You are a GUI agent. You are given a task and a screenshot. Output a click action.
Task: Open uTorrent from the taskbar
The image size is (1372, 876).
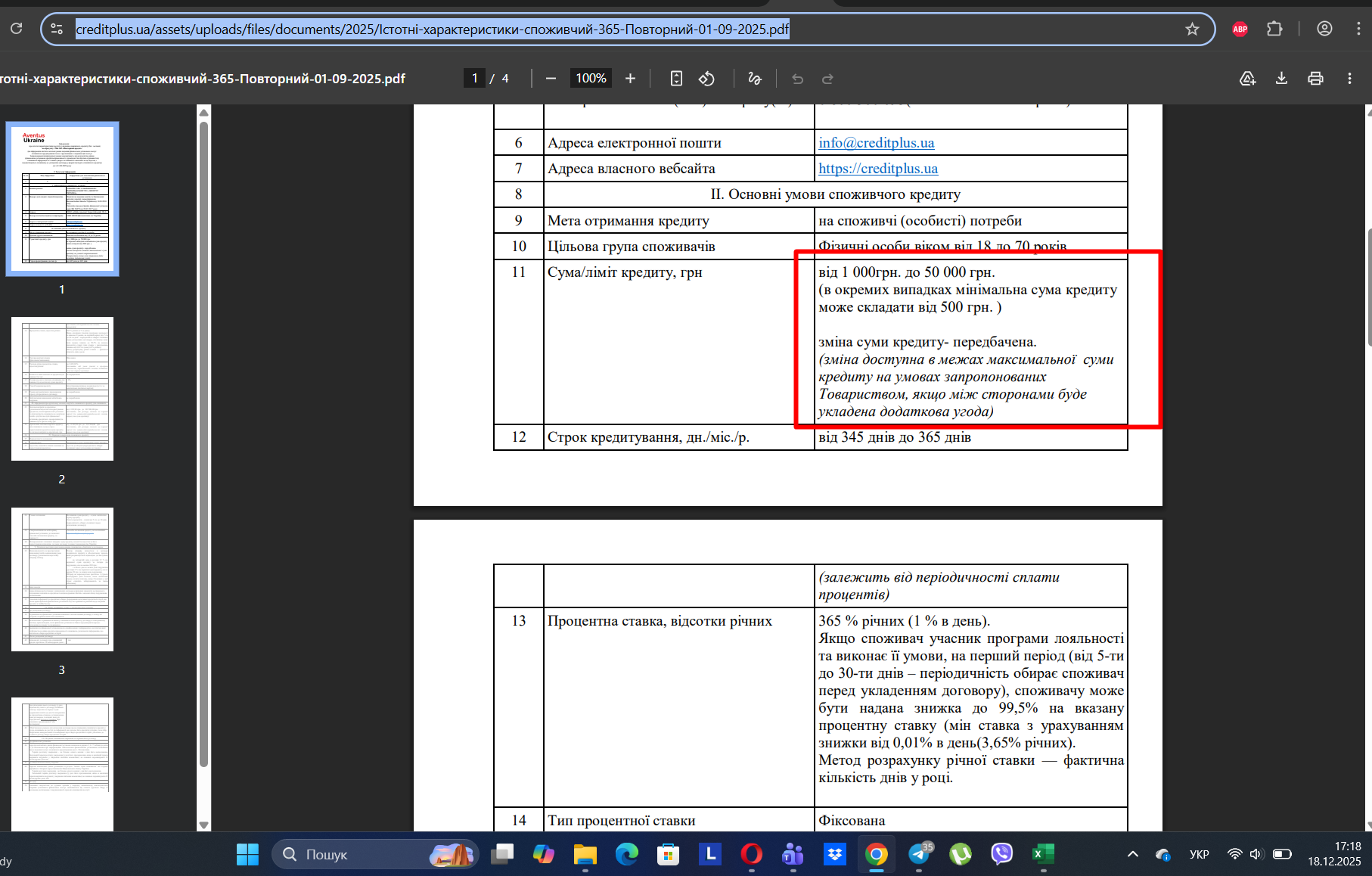pyautogui.click(x=961, y=854)
